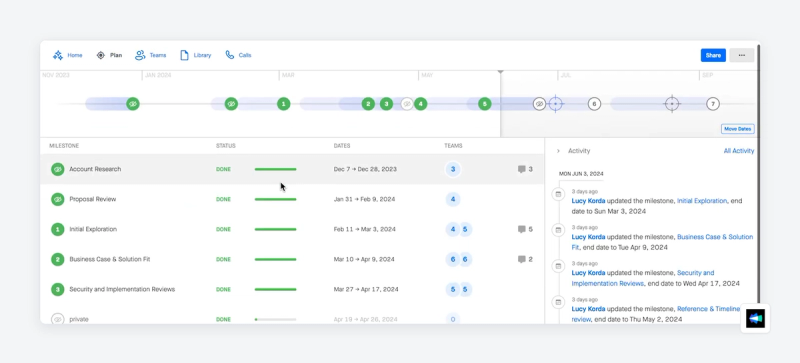
Task: Click Security and Implementation green 3 badge
Action: click(58, 289)
